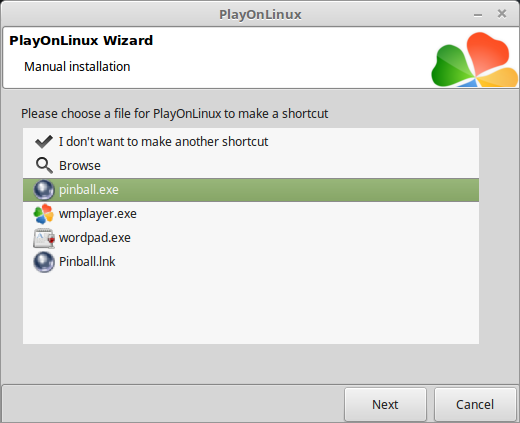Pick wordpad.exe from the file list
Image resolution: width=520 pixels, height=423 pixels.
point(251,238)
